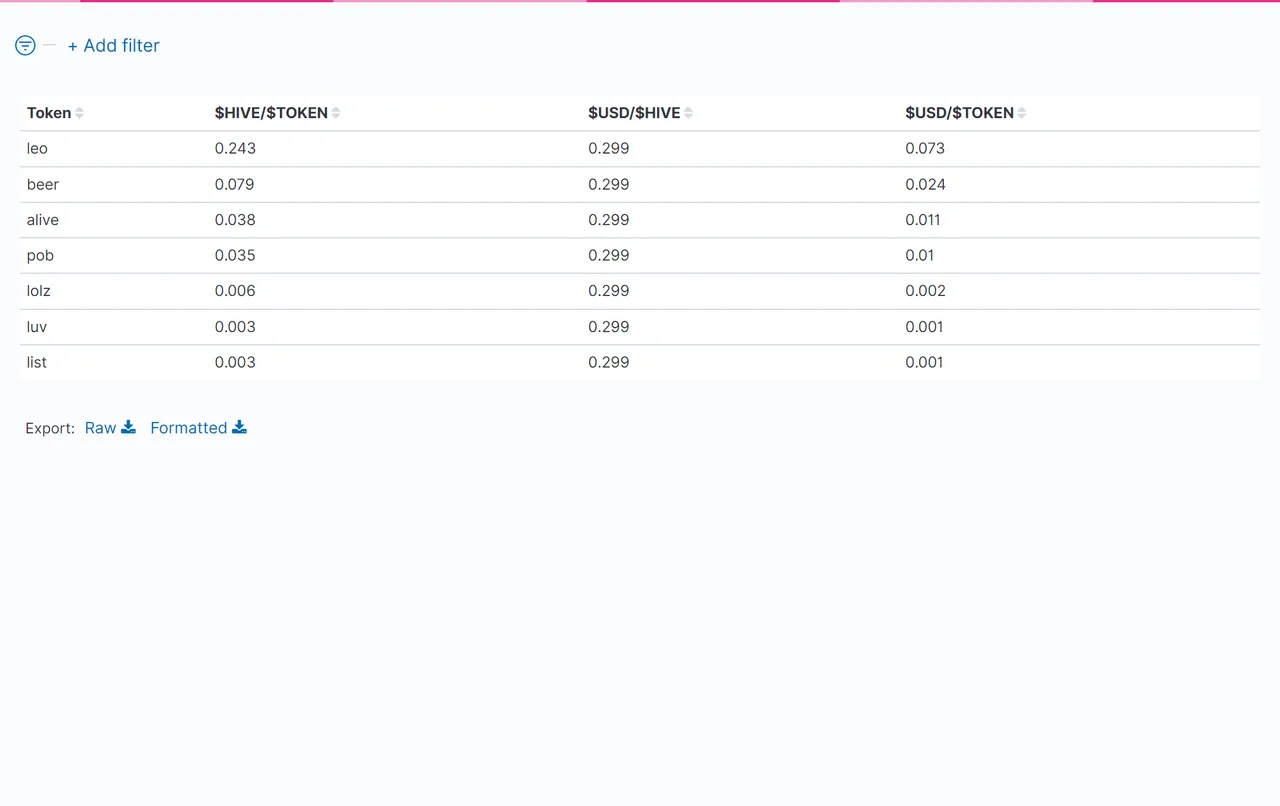Click the 0.299 value in list row
Screen dimensions: 1280x806
click(609, 363)
